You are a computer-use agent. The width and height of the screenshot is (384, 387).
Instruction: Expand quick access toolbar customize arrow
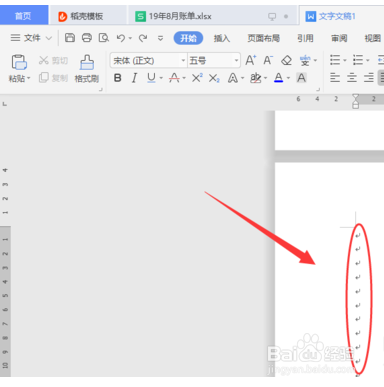pos(160,38)
